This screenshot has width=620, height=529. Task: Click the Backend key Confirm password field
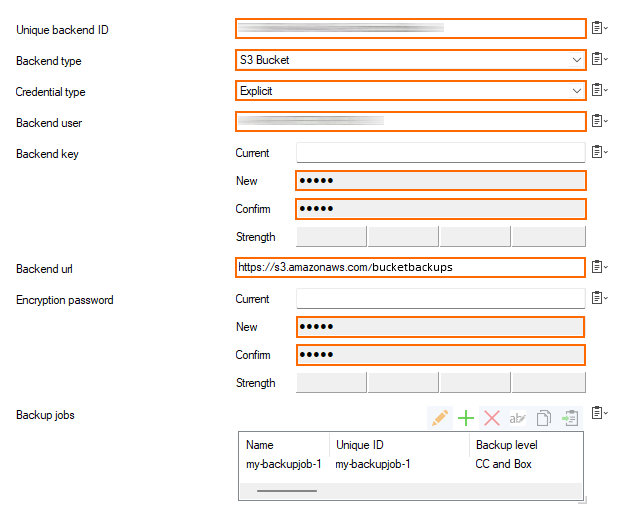click(441, 209)
